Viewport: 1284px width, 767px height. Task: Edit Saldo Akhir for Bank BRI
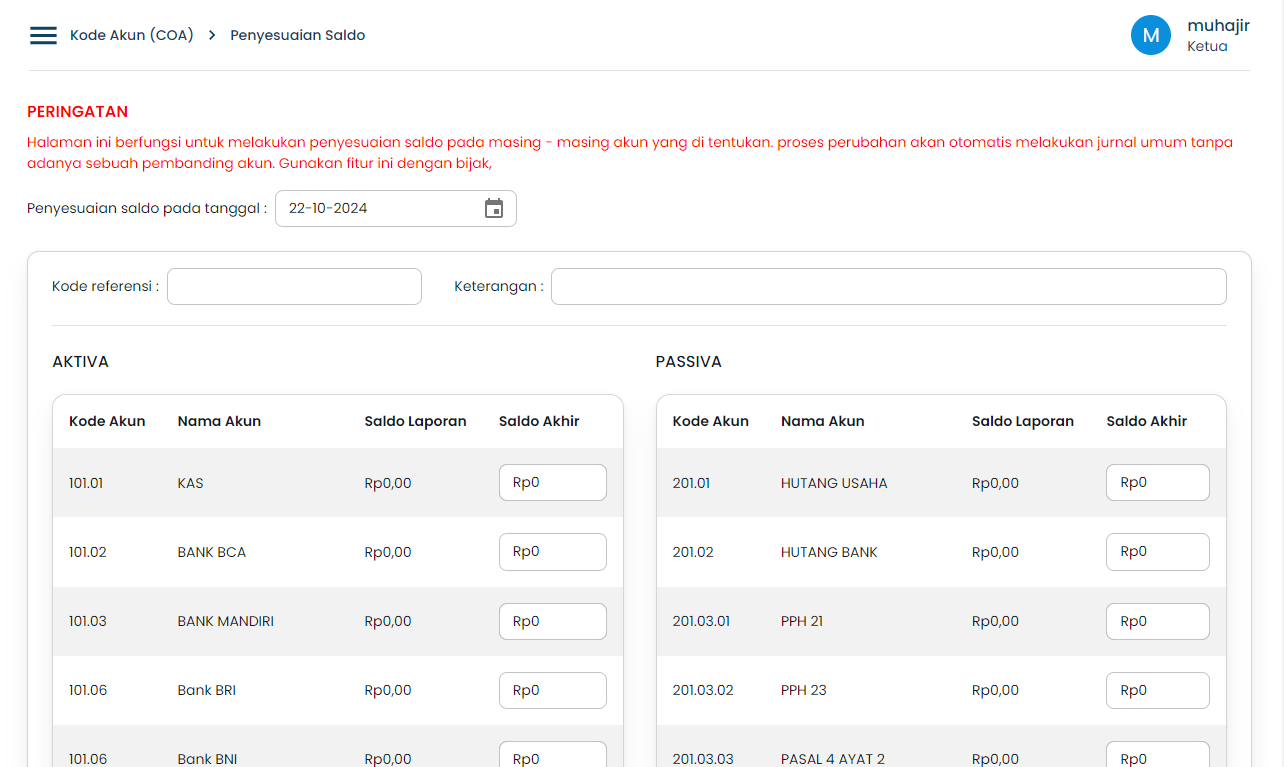pyautogui.click(x=552, y=690)
